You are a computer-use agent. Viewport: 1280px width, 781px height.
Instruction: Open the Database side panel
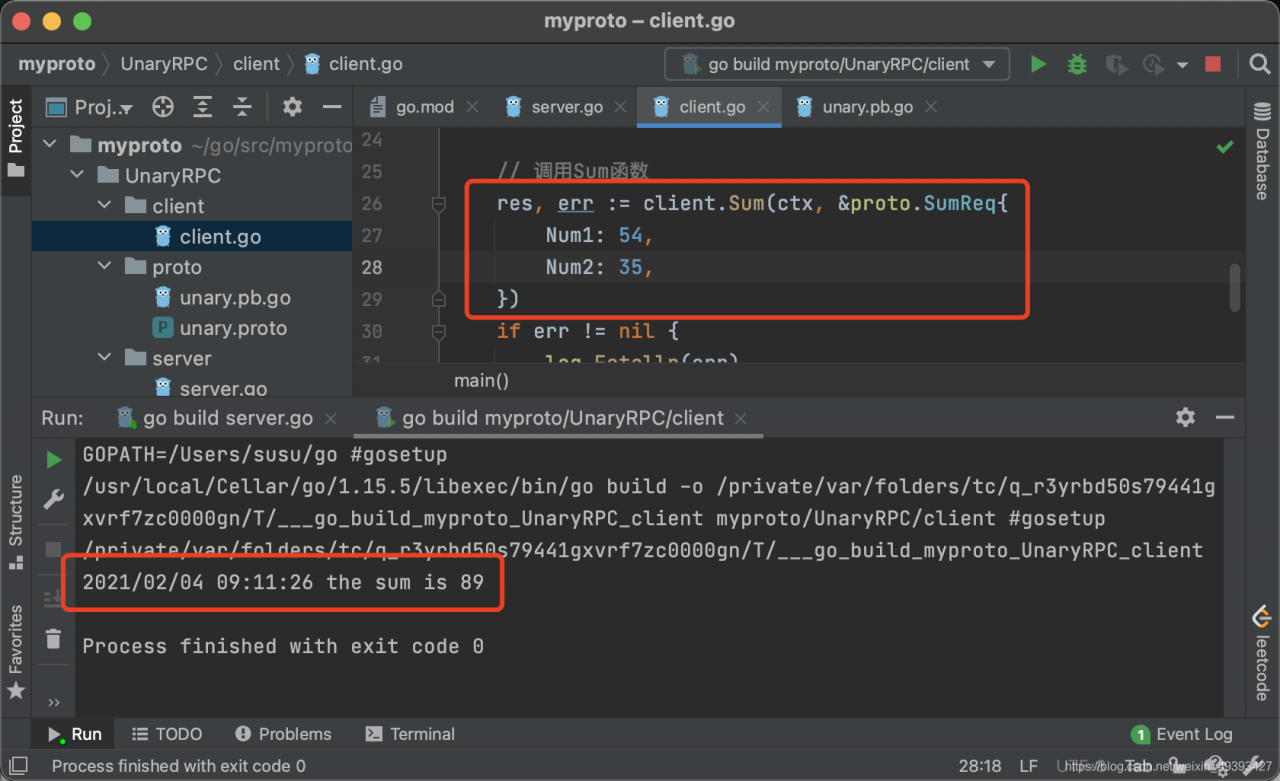(x=1262, y=150)
